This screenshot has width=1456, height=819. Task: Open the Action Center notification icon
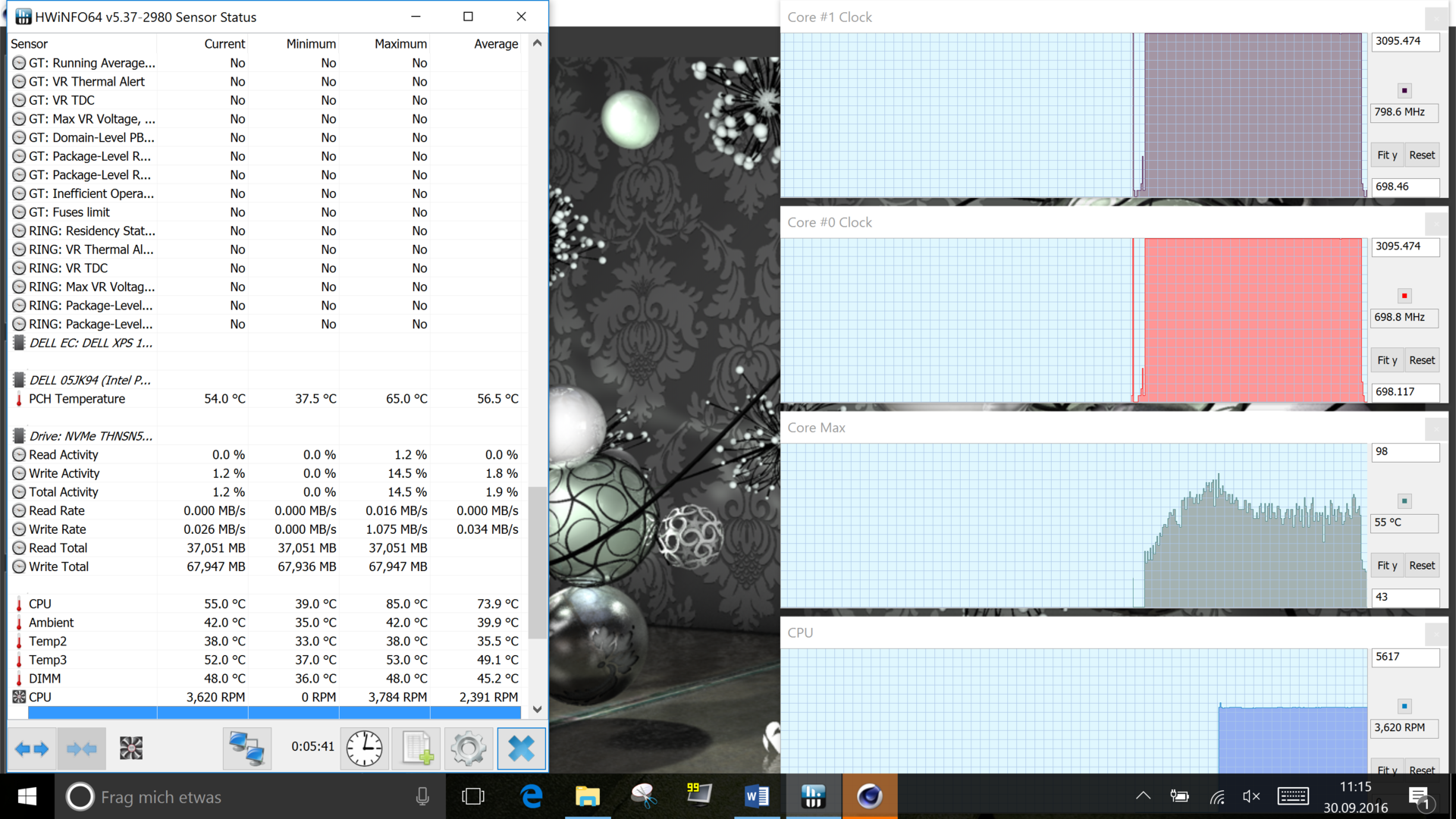pyautogui.click(x=1419, y=798)
